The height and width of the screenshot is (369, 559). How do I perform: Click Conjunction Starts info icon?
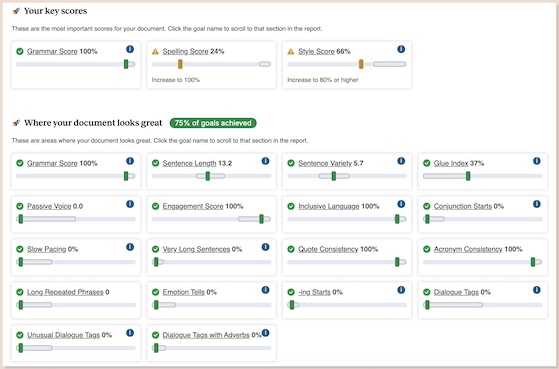coord(537,204)
